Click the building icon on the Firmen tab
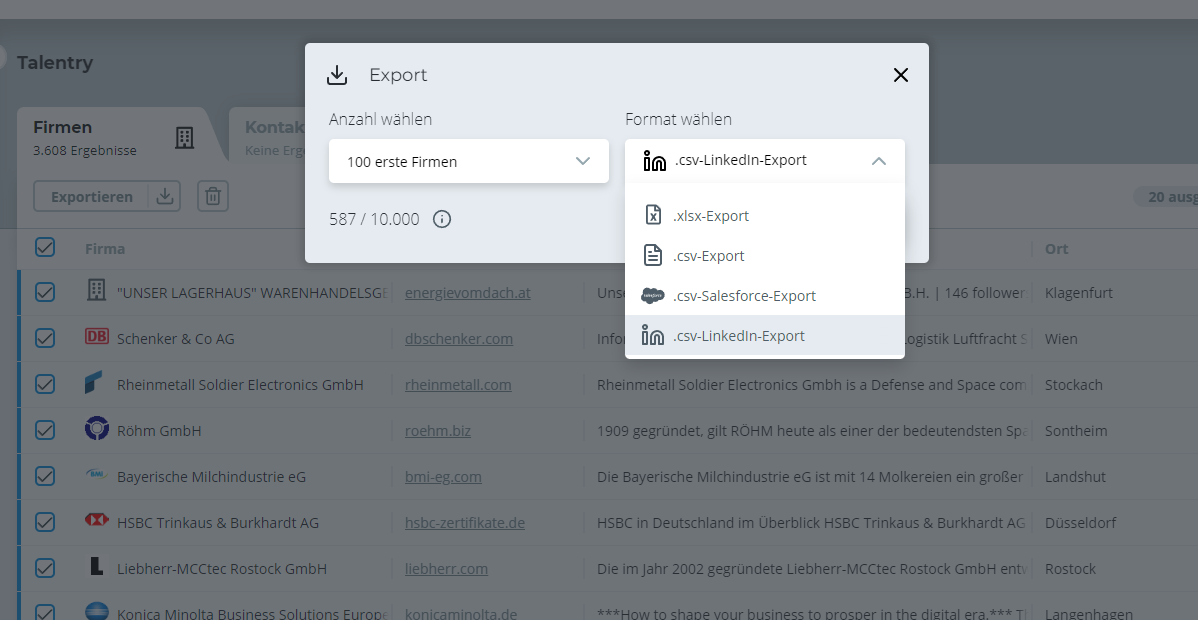The height and width of the screenshot is (620, 1198). tap(184, 138)
